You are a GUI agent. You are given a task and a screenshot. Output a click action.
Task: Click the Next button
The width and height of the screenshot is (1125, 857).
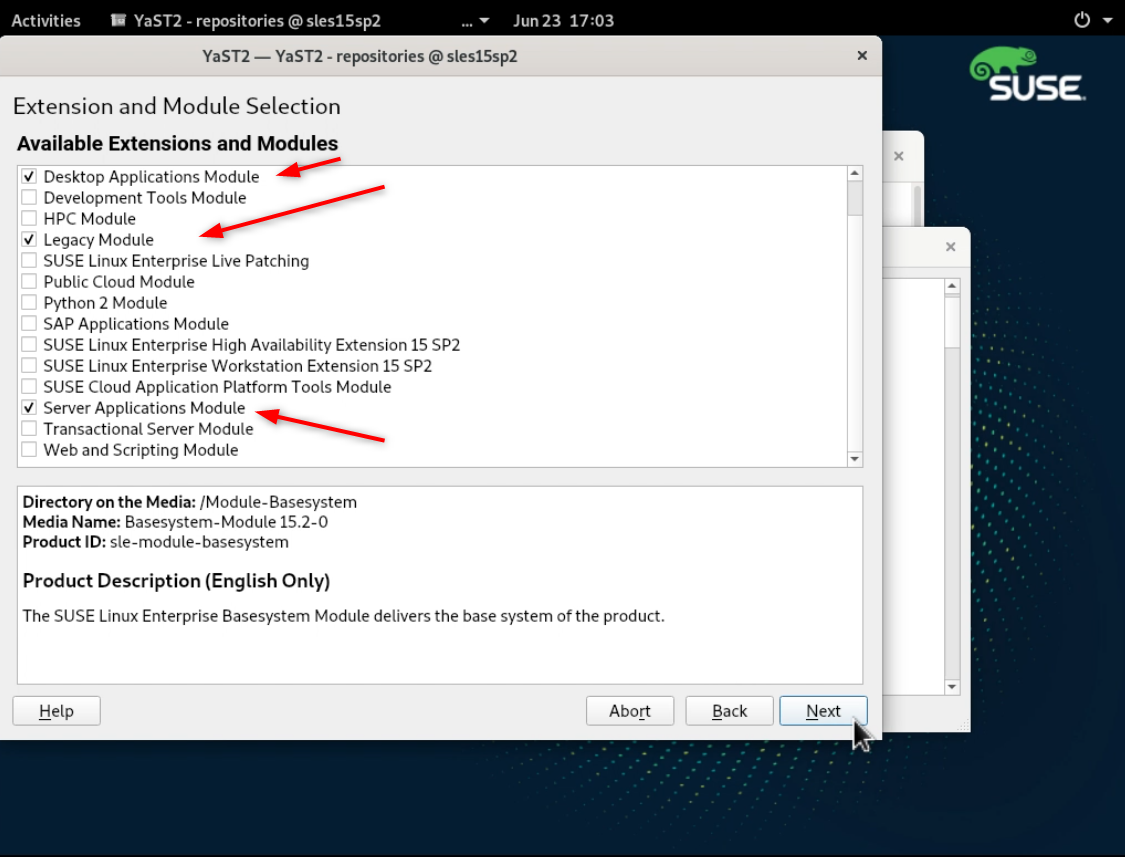point(823,711)
